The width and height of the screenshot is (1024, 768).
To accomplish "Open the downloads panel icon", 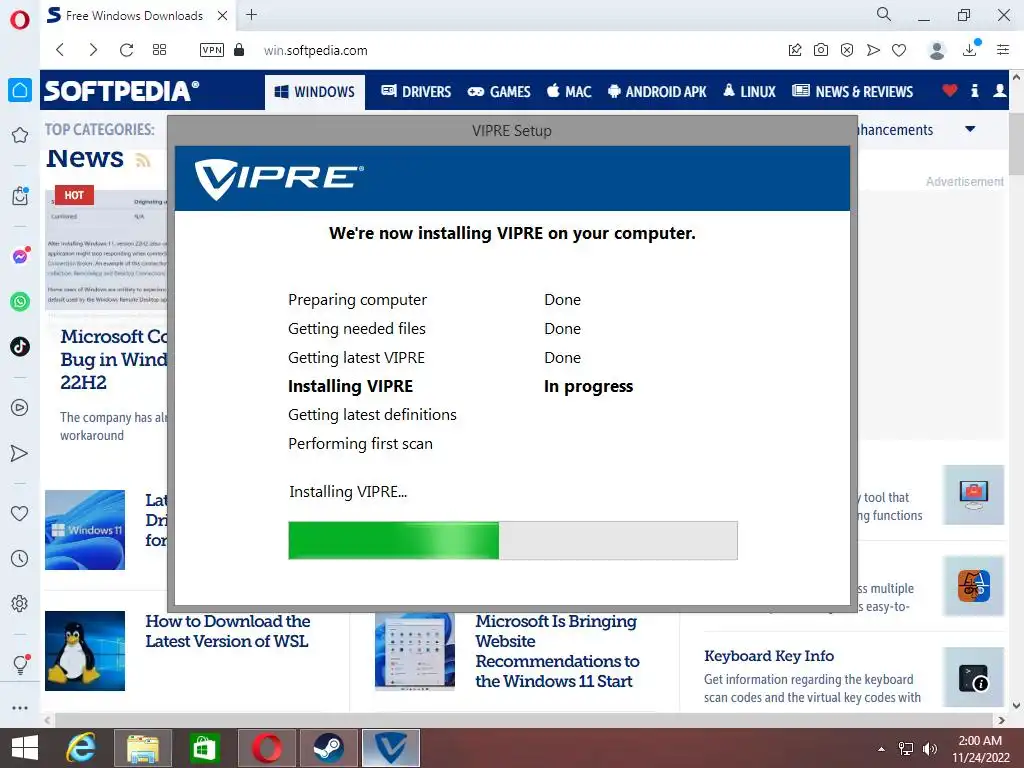I will coord(970,49).
